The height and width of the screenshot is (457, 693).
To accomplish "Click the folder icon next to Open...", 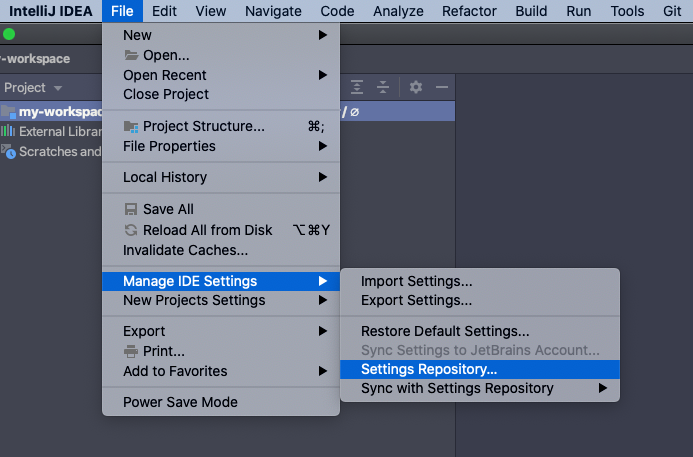I will coord(131,55).
